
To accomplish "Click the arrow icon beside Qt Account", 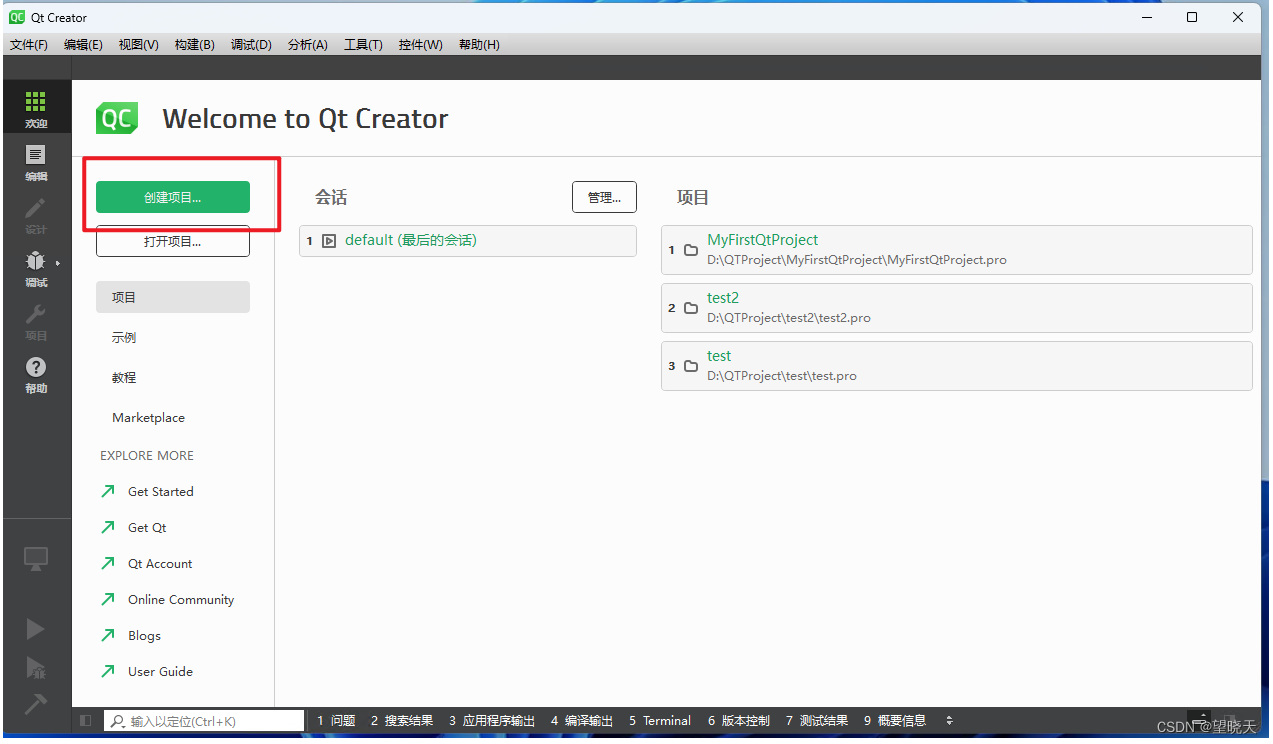I will point(108,563).
